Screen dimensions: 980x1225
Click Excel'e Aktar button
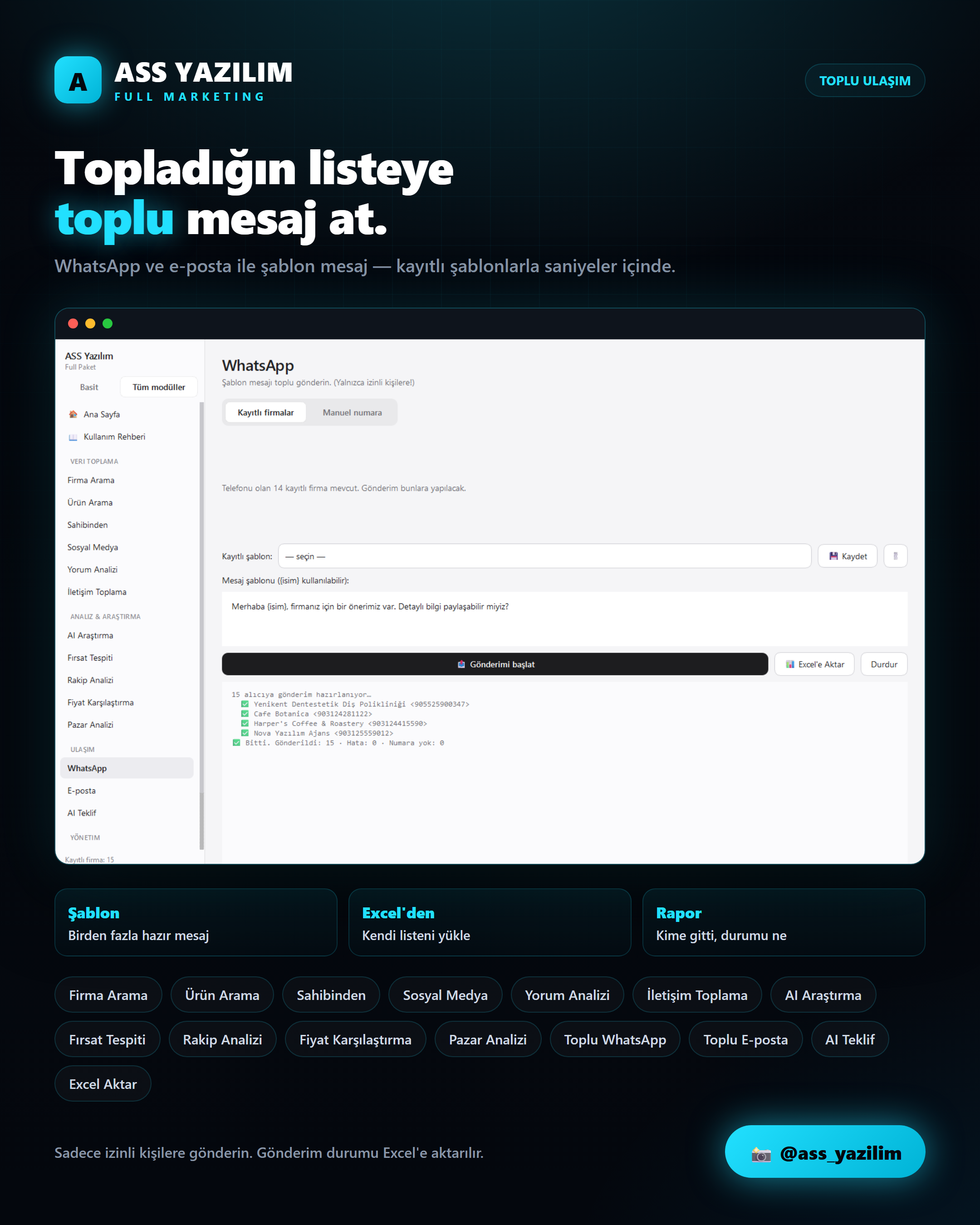[814, 664]
